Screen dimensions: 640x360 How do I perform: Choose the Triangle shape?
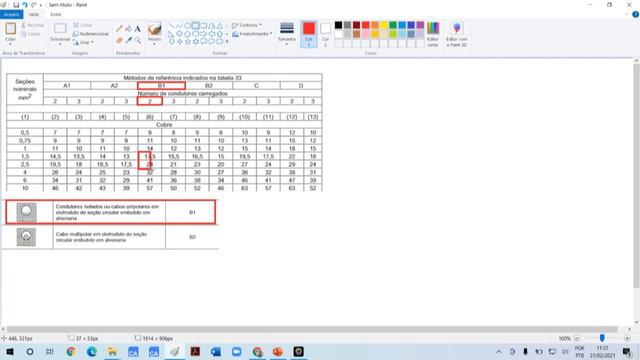220,26
